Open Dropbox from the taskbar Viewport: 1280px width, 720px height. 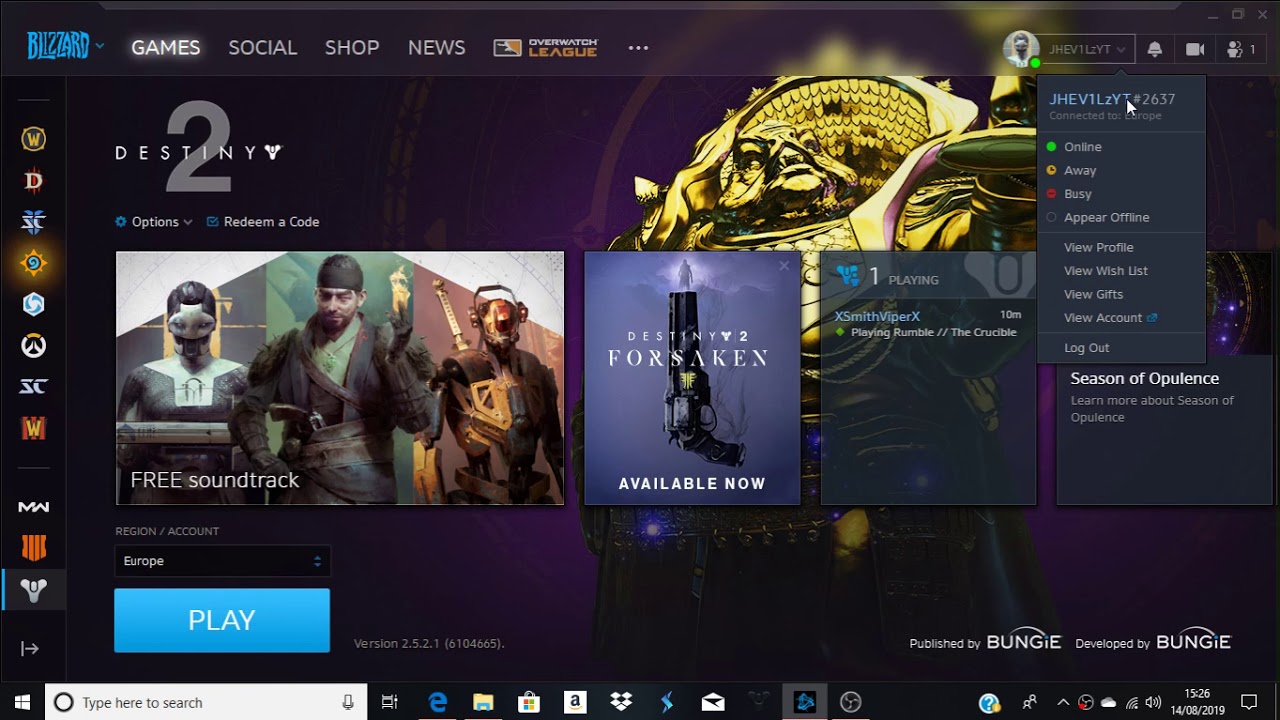coord(621,702)
